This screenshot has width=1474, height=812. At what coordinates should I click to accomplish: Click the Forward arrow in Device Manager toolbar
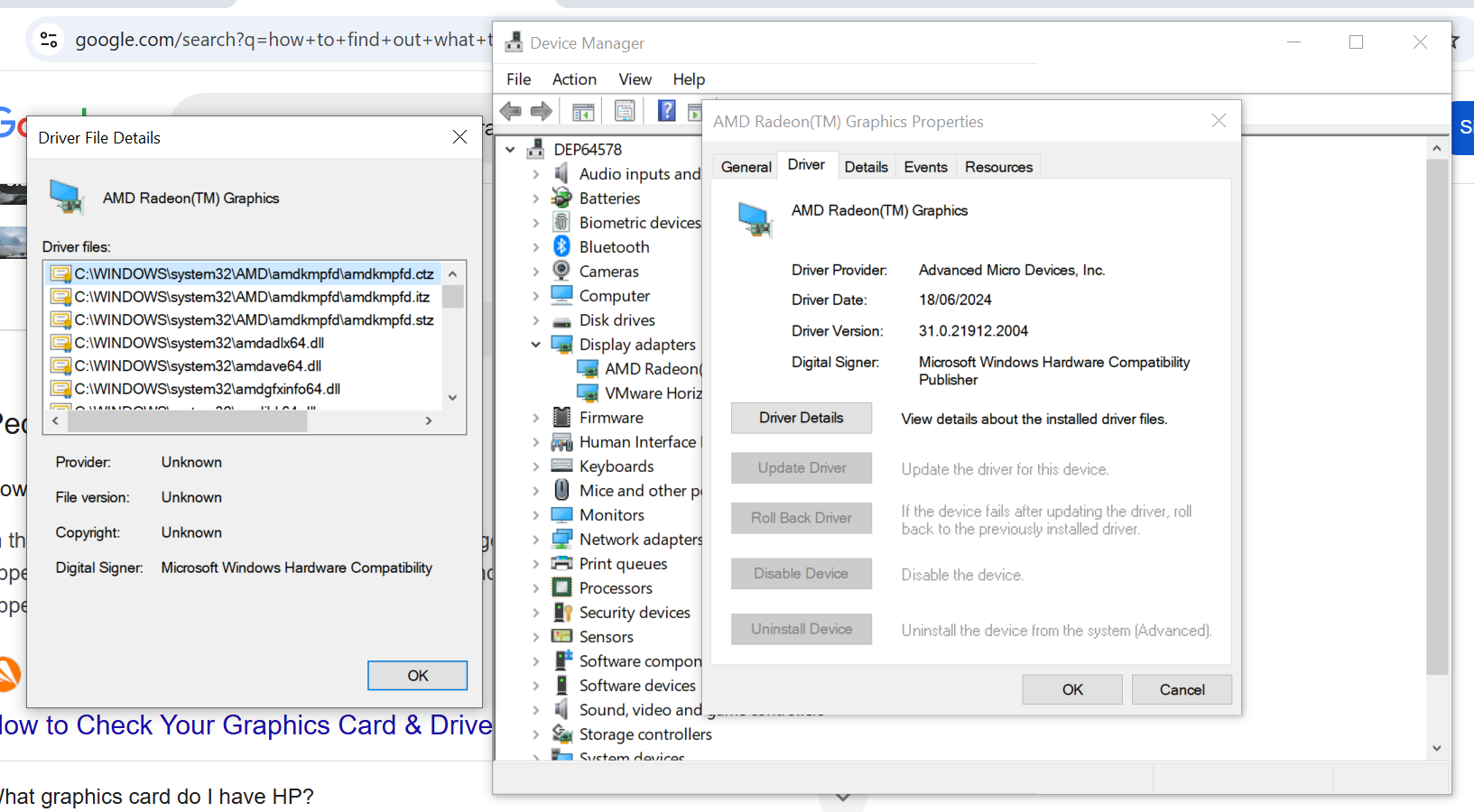coord(542,111)
